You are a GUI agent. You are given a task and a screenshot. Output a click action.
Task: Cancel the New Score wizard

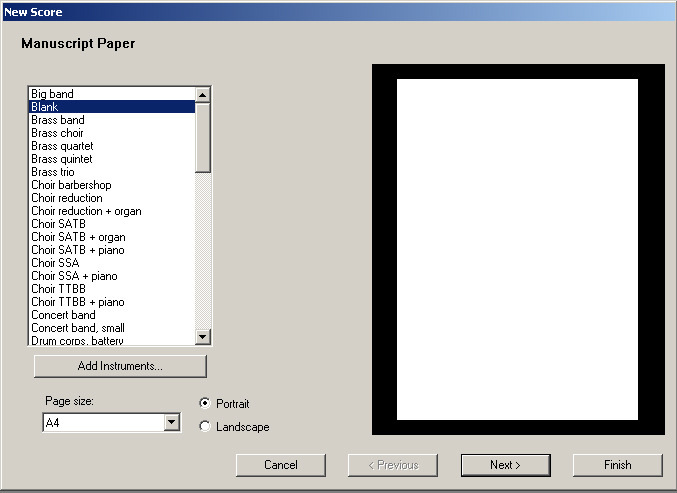(281, 465)
